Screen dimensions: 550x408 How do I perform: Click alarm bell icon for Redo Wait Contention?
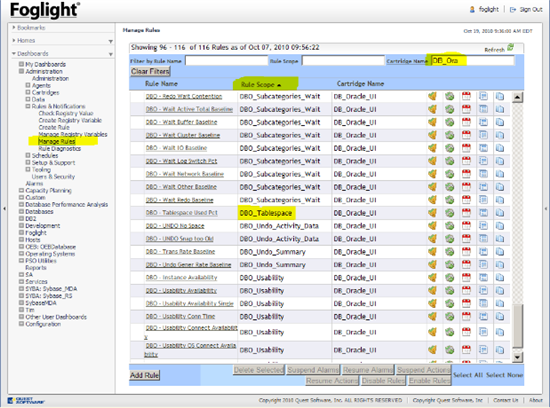click(x=432, y=96)
